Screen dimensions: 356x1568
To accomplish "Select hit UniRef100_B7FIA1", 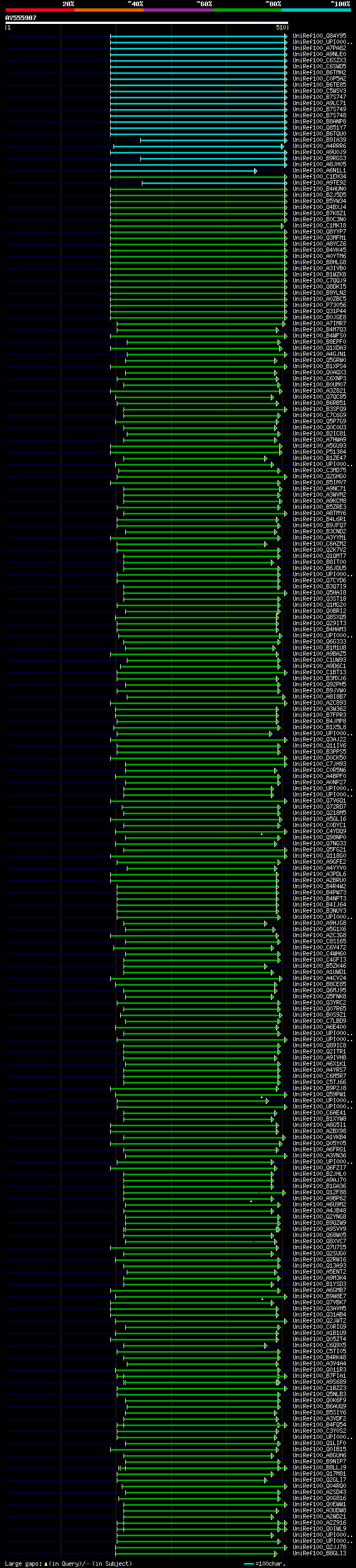I will point(319,1376).
